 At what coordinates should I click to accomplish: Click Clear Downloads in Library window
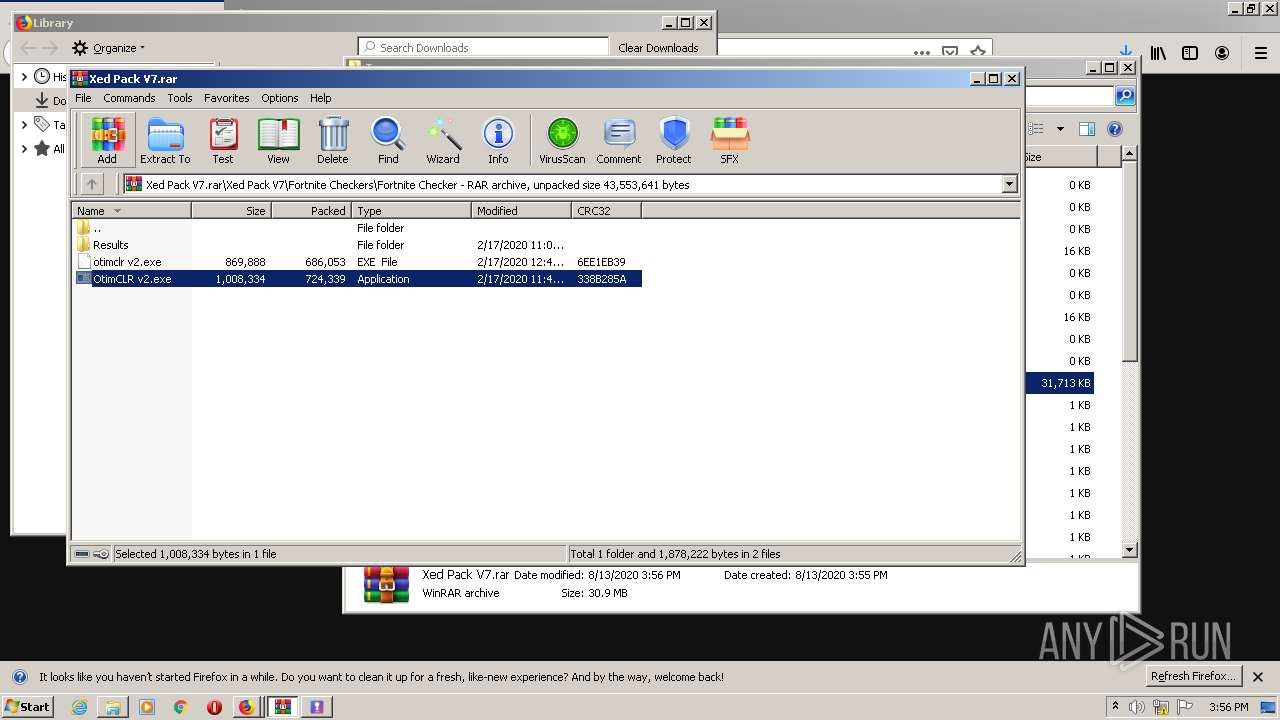click(658, 47)
